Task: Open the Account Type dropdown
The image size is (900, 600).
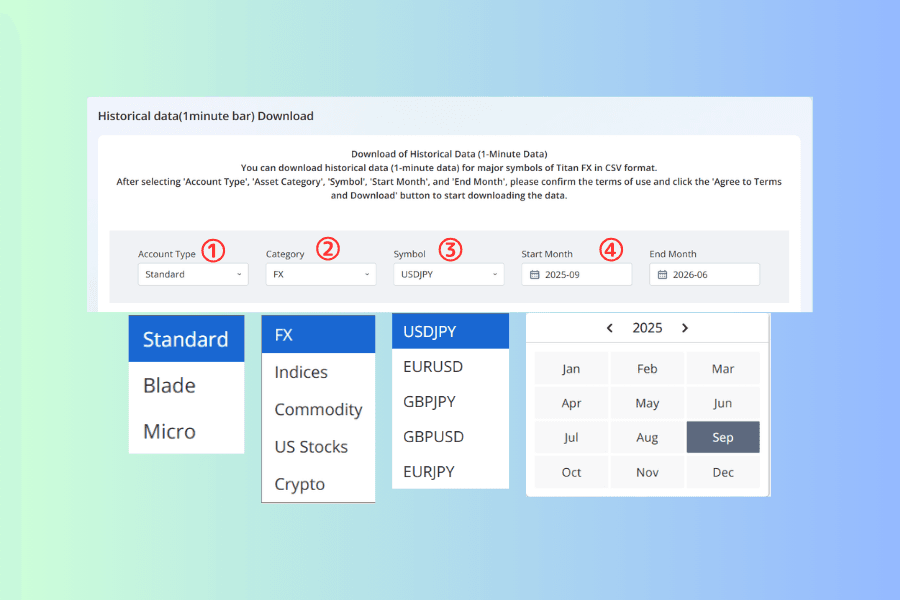Action: click(193, 274)
